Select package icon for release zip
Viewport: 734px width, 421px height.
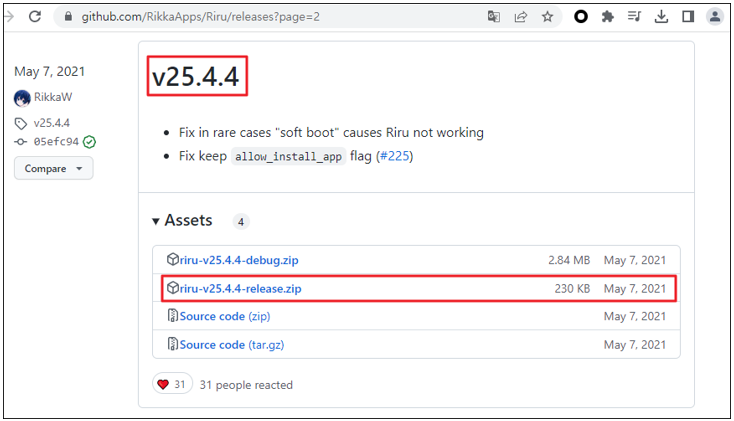pyautogui.click(x=173, y=288)
